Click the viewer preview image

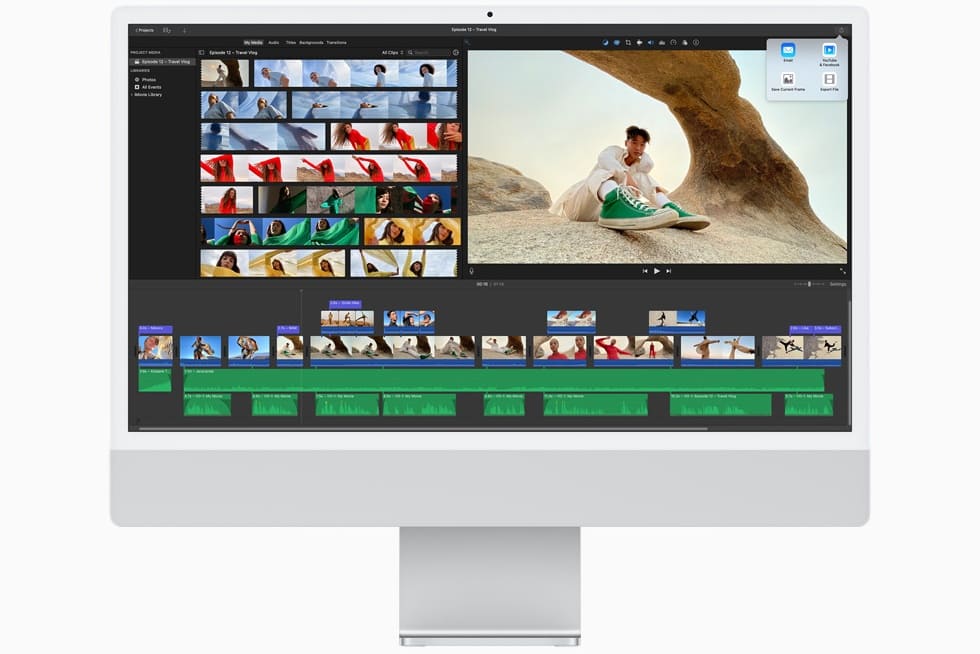click(658, 157)
